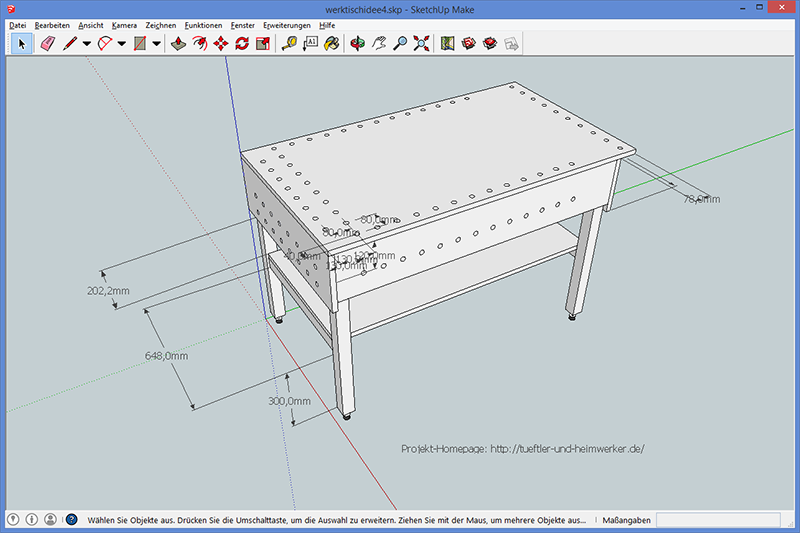Choose the Paint Bucket tool
The height and width of the screenshot is (533, 800).
pyautogui.click(x=332, y=44)
